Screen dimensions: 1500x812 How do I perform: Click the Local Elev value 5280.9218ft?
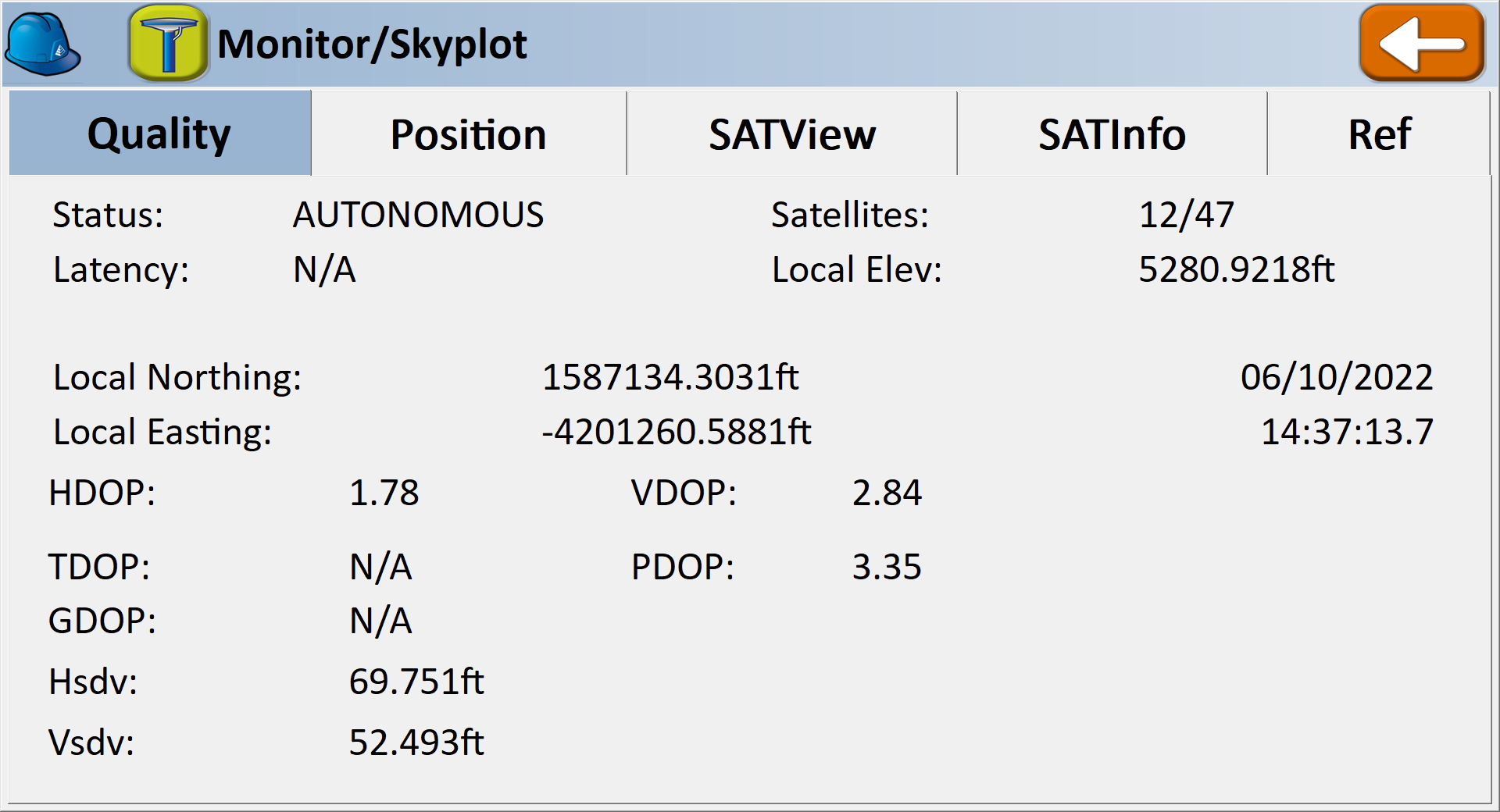(x=1236, y=269)
